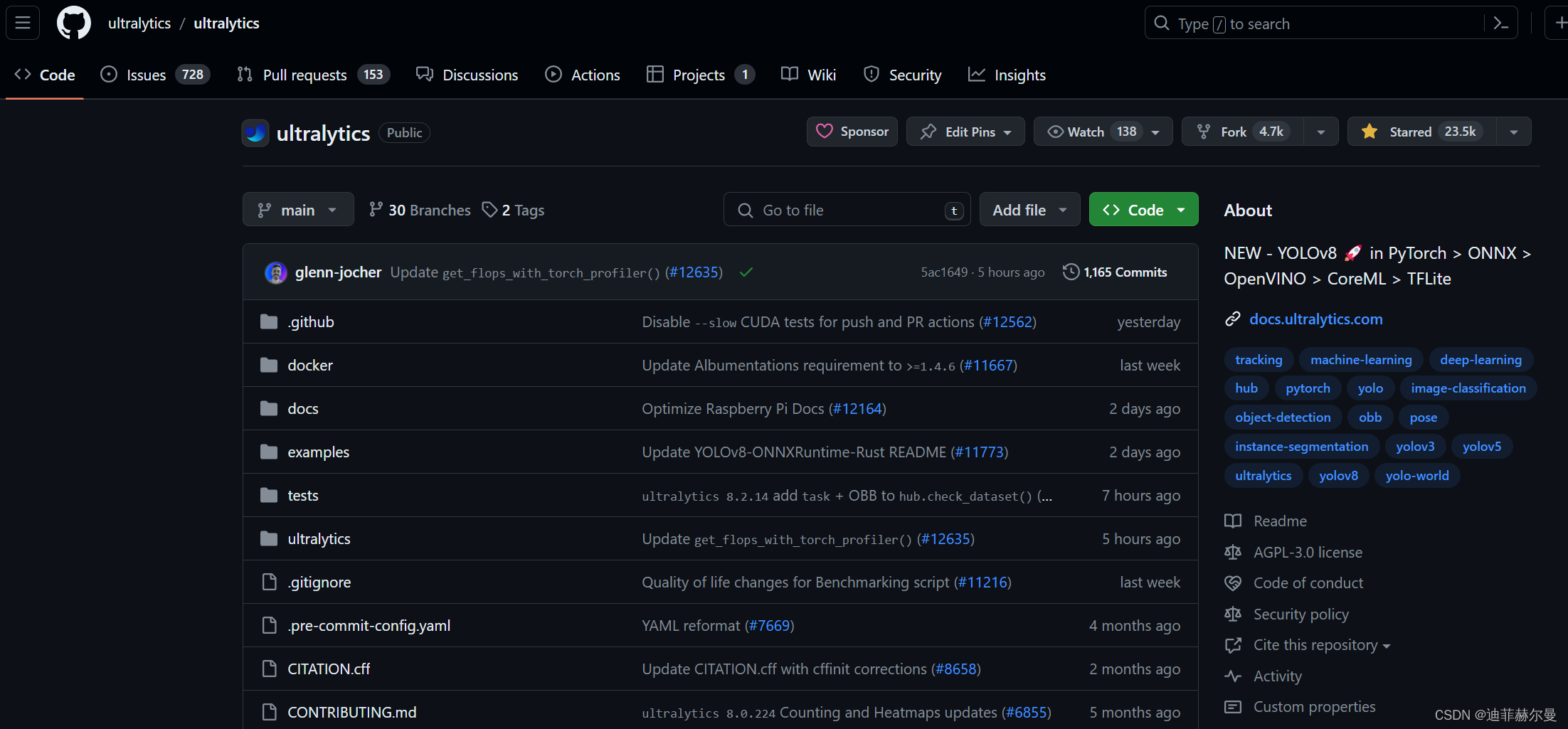Click the Sponsor button
Image resolution: width=1568 pixels, height=729 pixels.
(852, 132)
